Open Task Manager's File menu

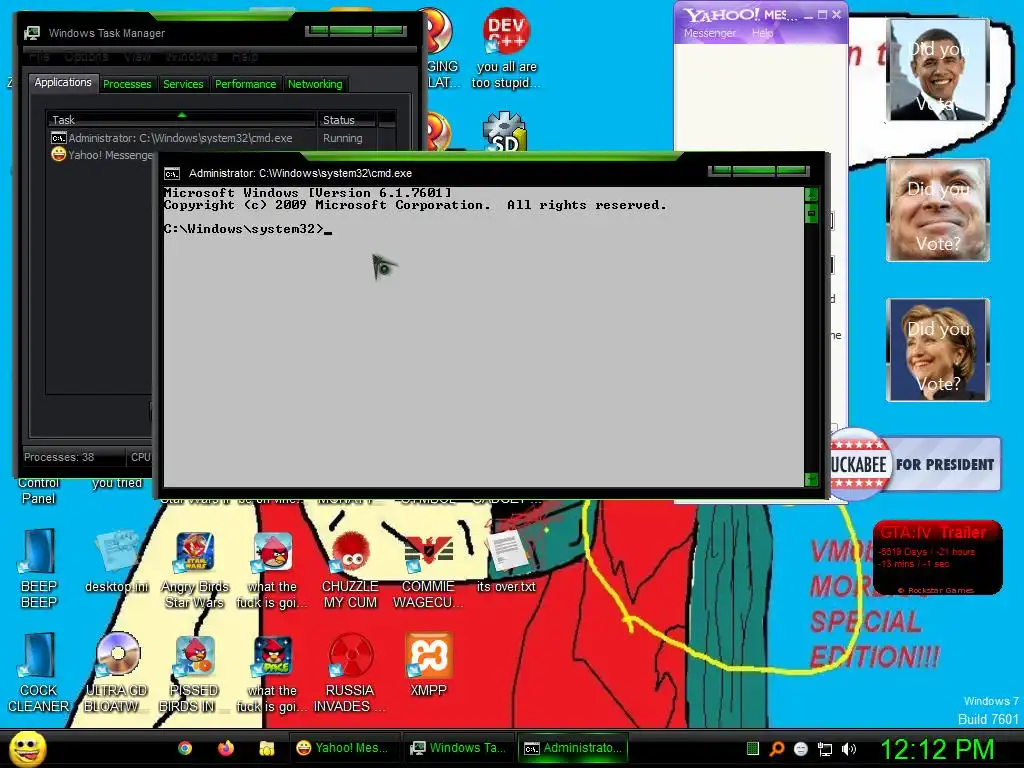pos(39,57)
